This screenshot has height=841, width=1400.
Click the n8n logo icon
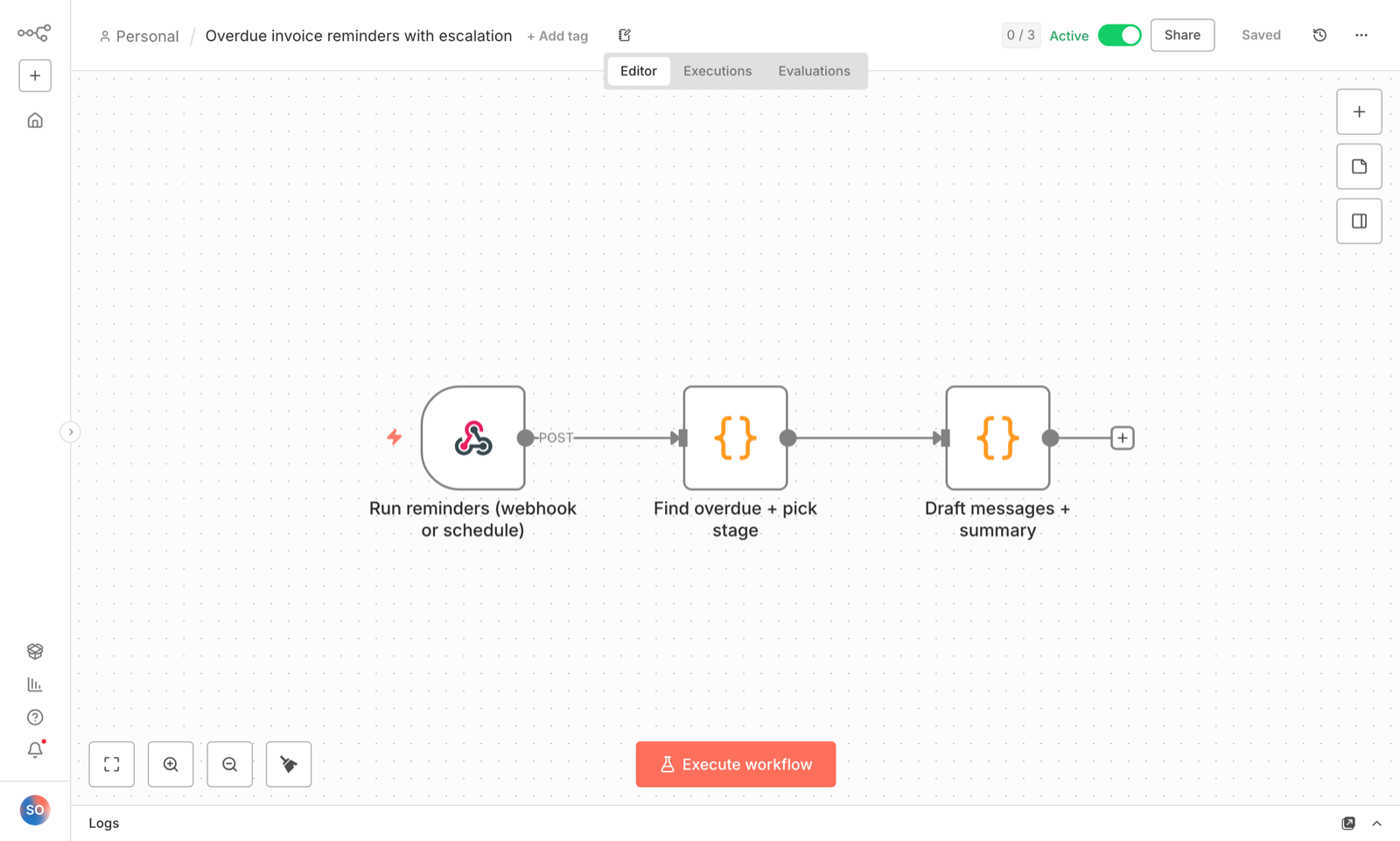[34, 33]
